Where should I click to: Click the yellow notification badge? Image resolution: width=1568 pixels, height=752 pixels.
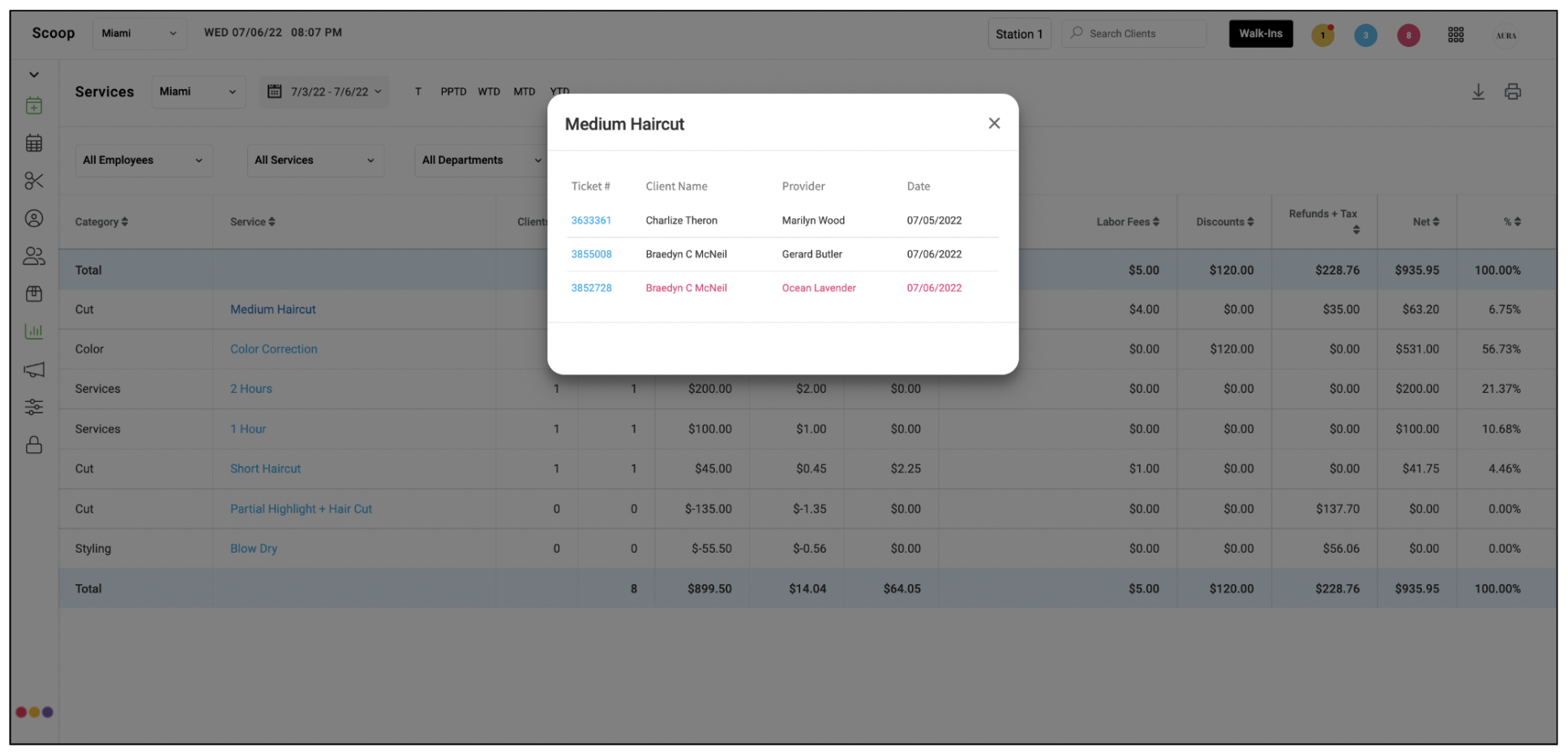tap(1322, 35)
